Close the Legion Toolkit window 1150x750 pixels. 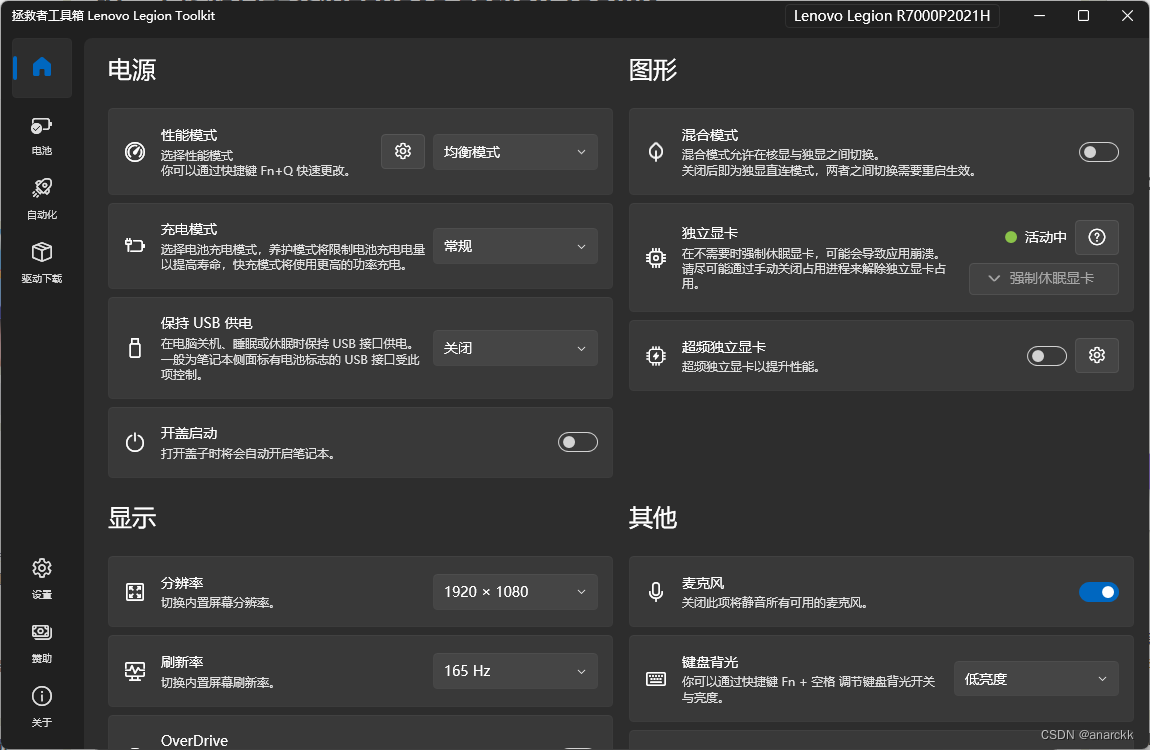pyautogui.click(x=1127, y=15)
